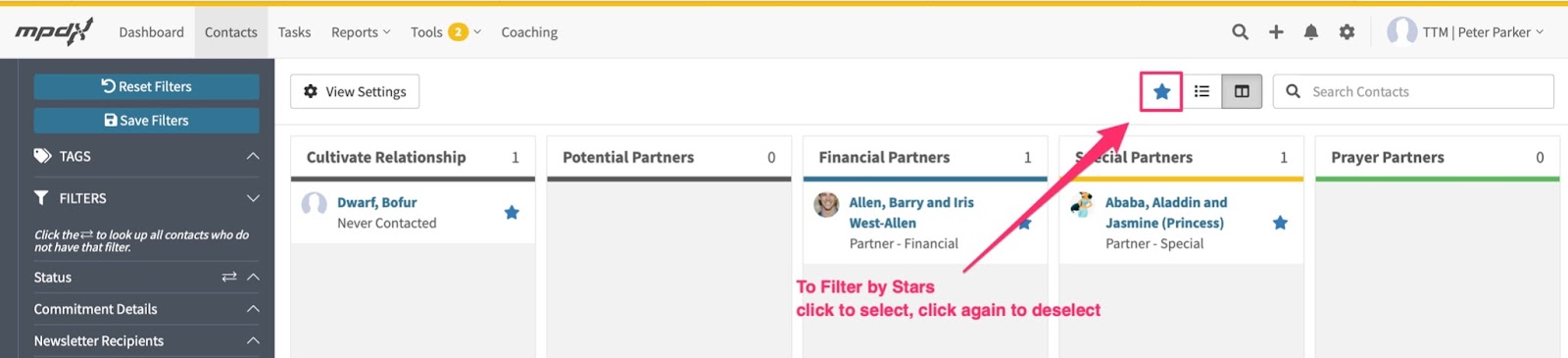The height and width of the screenshot is (358, 1568).
Task: Switch to list view icon
Action: tap(1201, 91)
